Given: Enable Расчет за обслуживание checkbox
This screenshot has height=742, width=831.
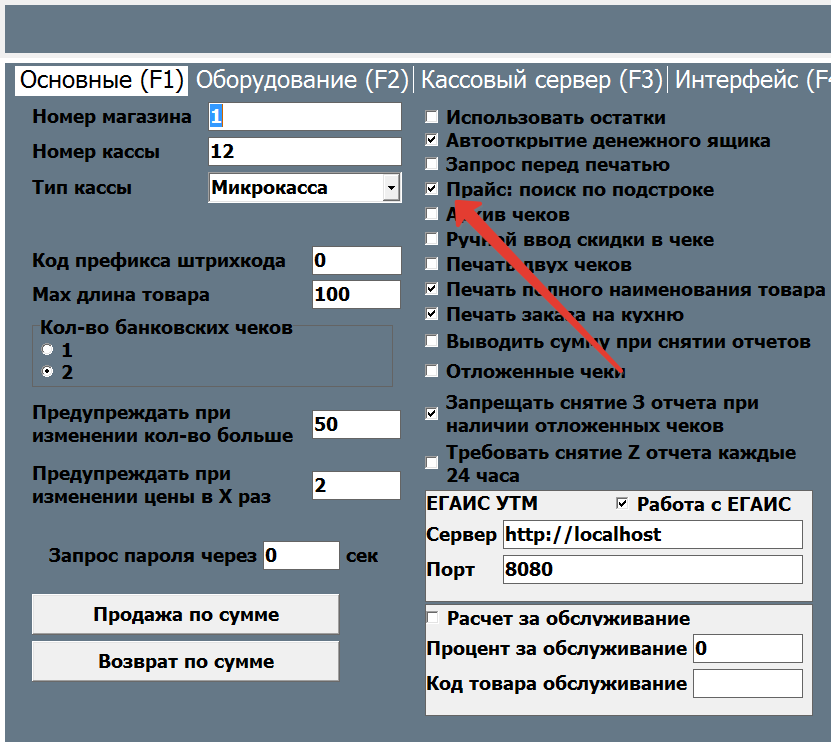Looking at the screenshot, I should [433, 618].
